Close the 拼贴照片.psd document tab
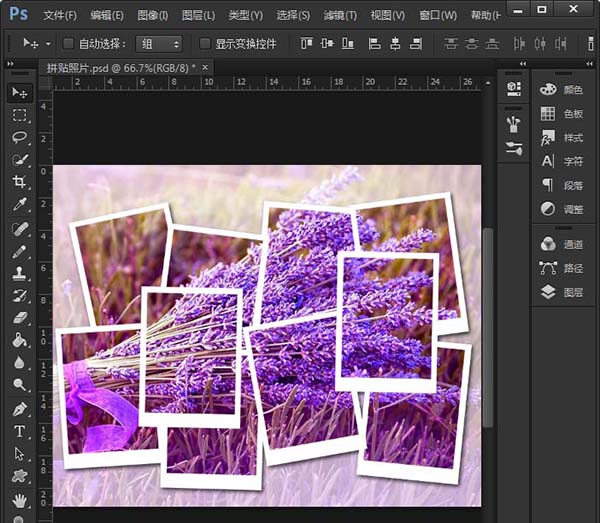 pyautogui.click(x=206, y=67)
